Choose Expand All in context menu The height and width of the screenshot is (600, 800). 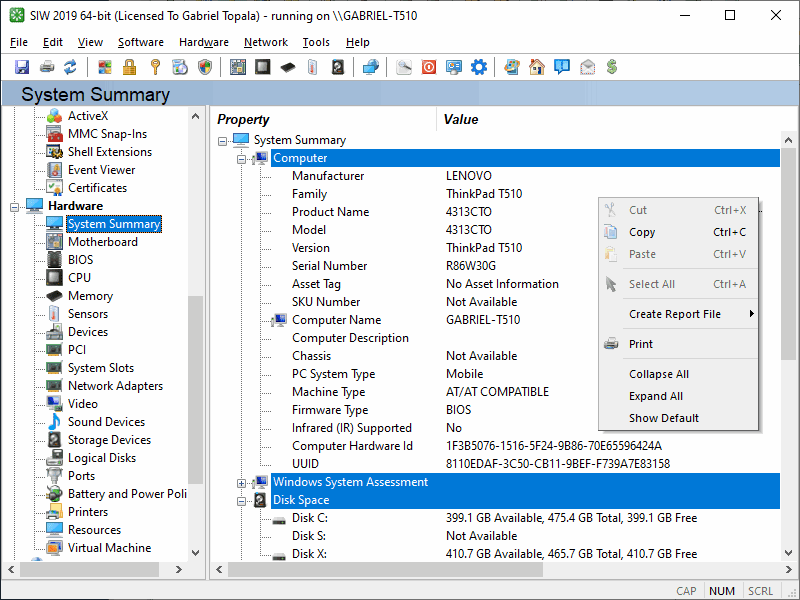[x=679, y=396]
